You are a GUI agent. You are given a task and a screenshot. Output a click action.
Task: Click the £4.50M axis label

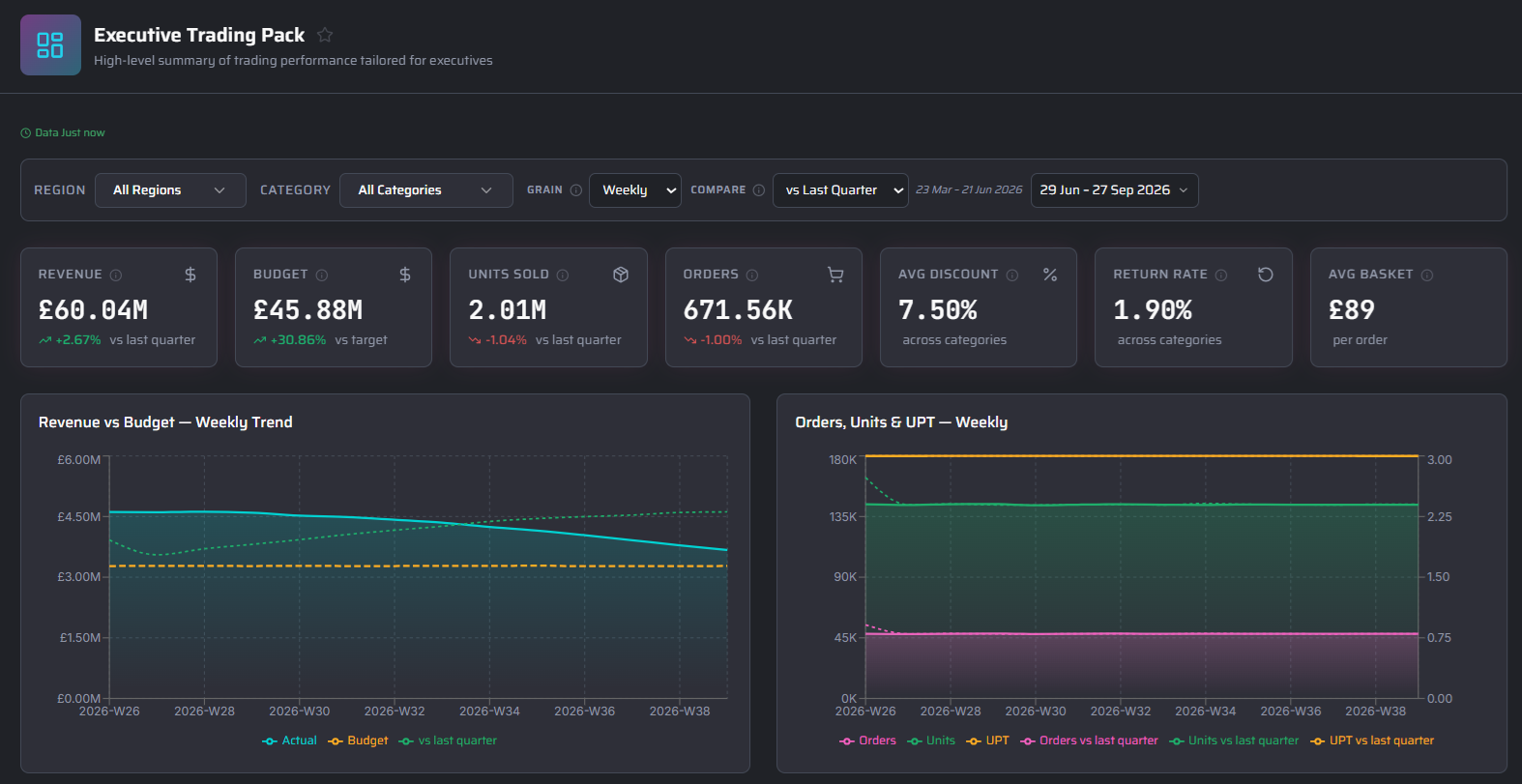pyautogui.click(x=78, y=517)
